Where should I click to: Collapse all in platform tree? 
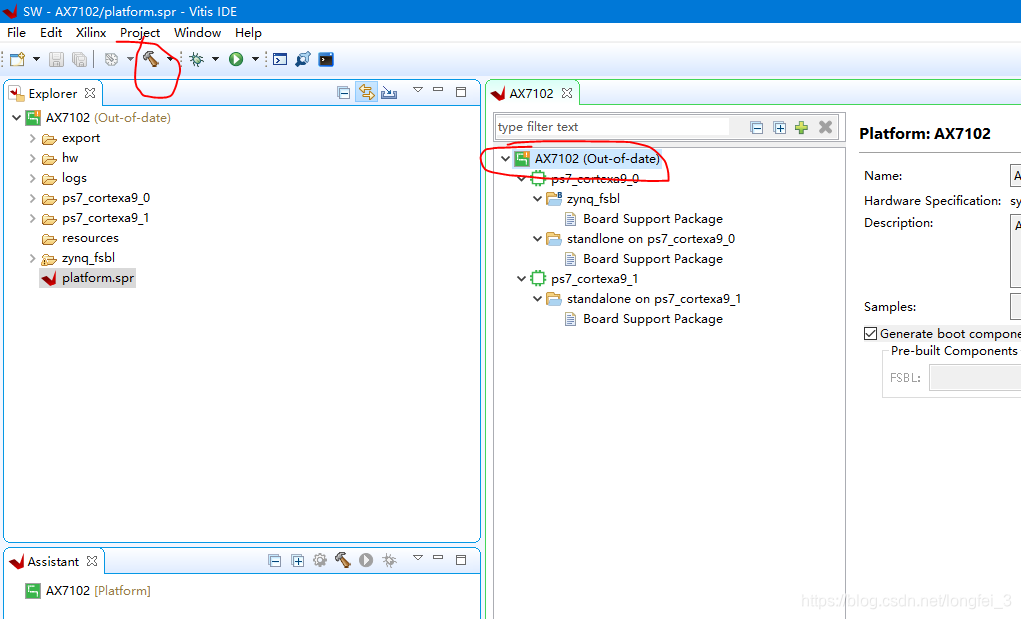[757, 128]
